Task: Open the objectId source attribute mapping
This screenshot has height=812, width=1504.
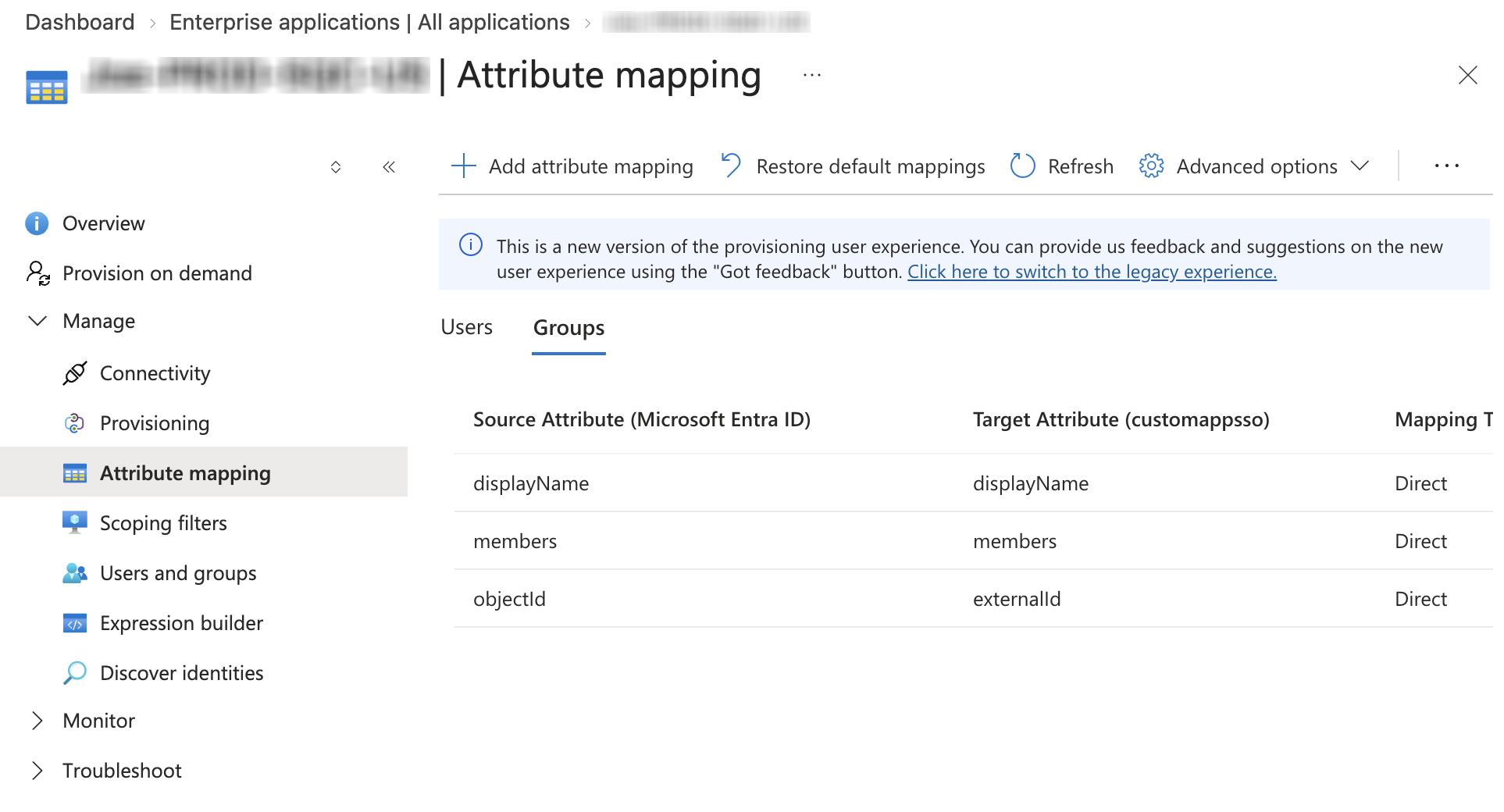Action: tap(509, 599)
